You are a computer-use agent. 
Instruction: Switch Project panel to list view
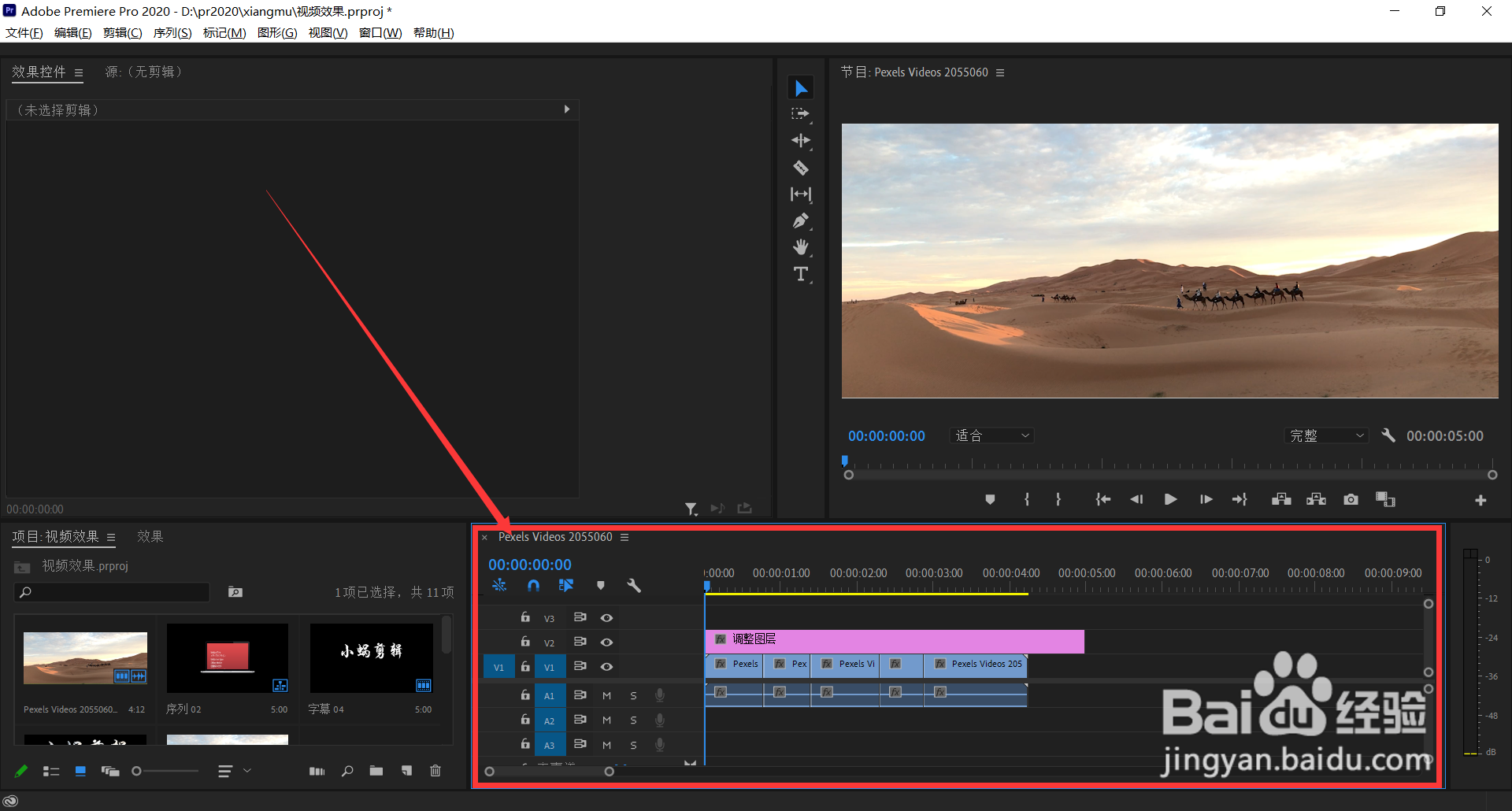click(51, 771)
